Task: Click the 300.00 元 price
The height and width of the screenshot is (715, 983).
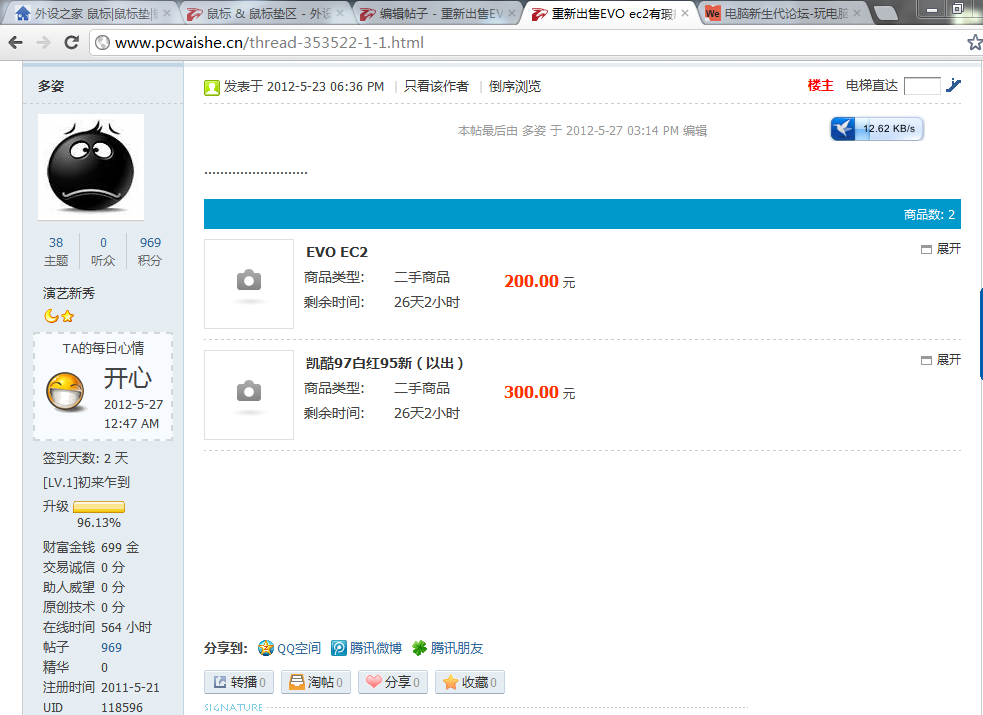Action: click(540, 392)
